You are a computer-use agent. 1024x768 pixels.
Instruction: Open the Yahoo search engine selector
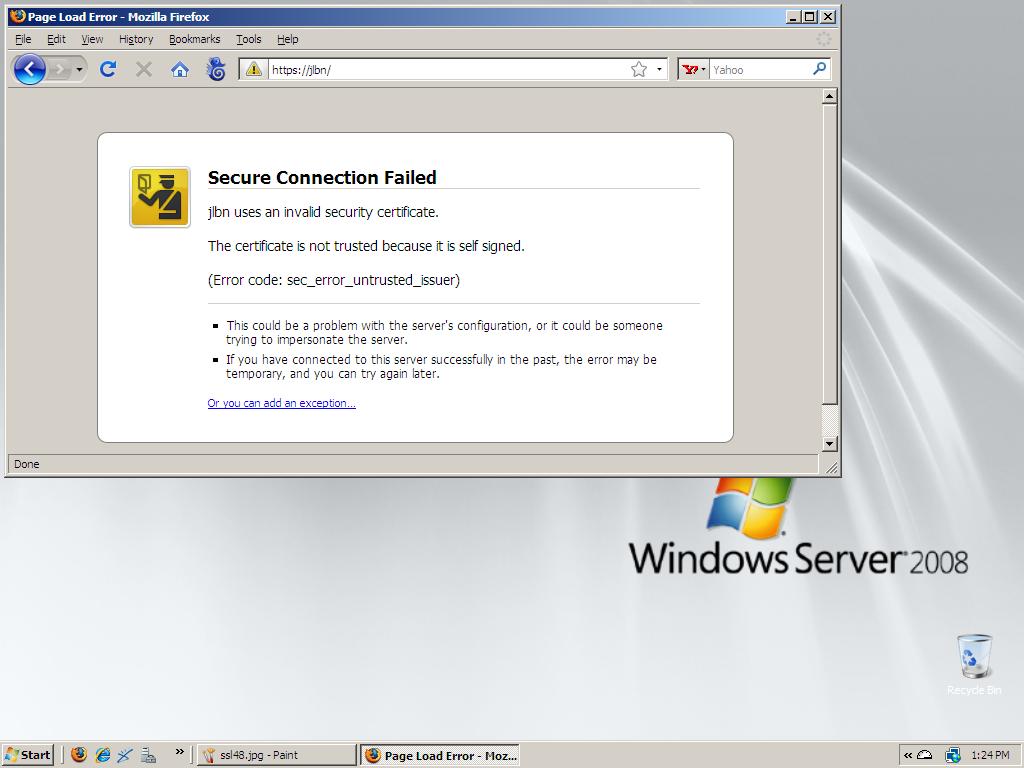pyautogui.click(x=694, y=69)
